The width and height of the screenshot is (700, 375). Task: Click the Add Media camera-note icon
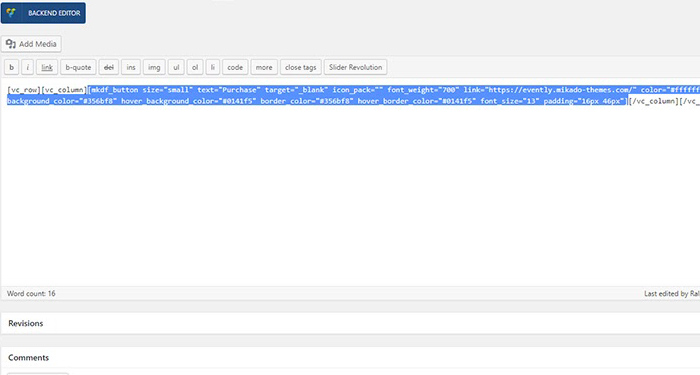(x=11, y=44)
